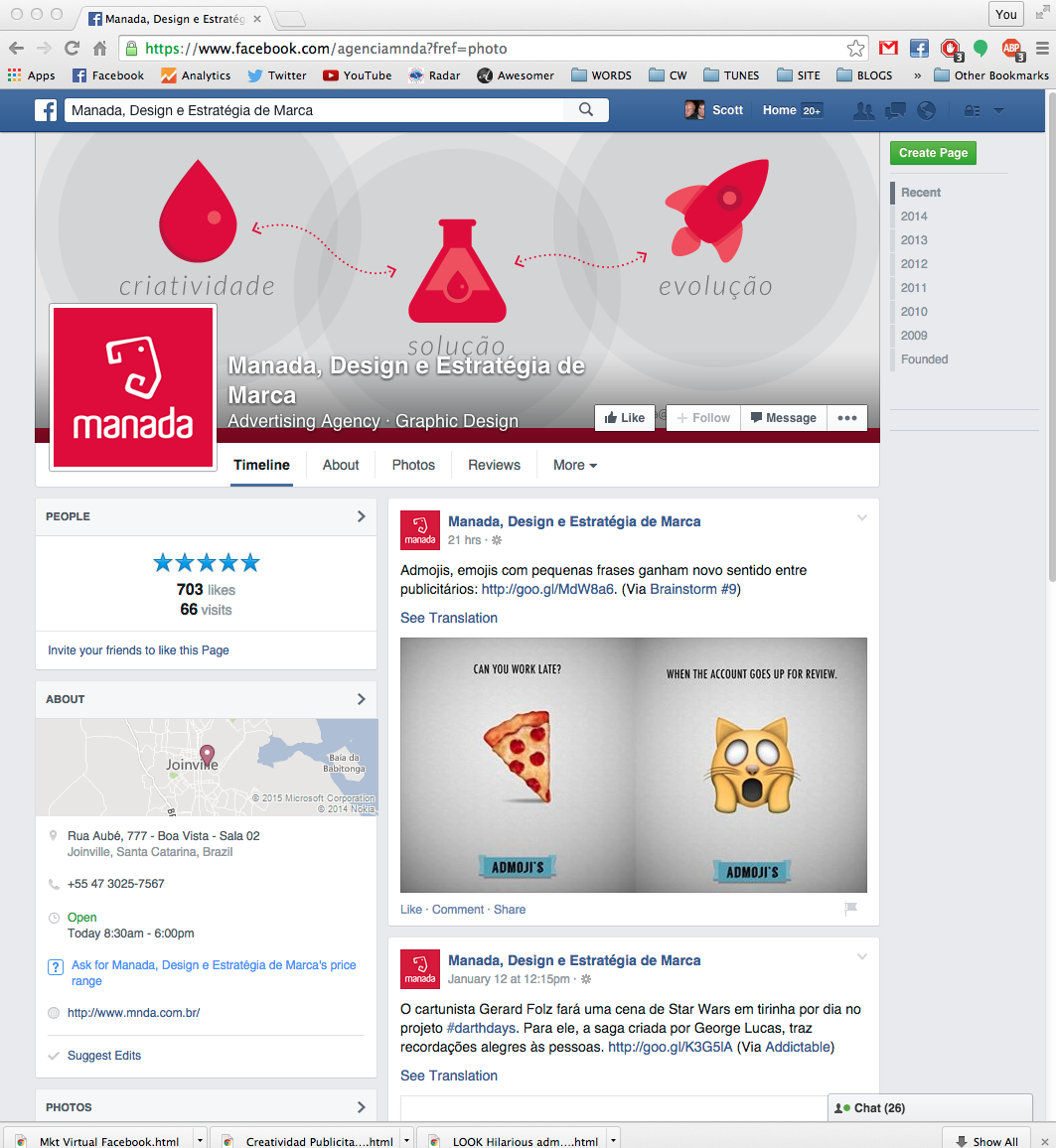Click Suggest Edits link
The width and height of the screenshot is (1056, 1148).
[104, 1055]
